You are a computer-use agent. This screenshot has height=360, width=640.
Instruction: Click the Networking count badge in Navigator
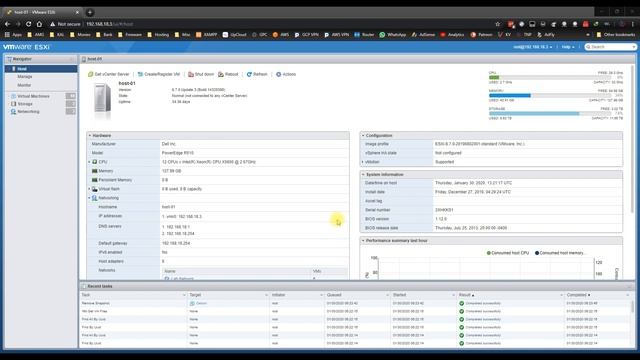(71, 111)
